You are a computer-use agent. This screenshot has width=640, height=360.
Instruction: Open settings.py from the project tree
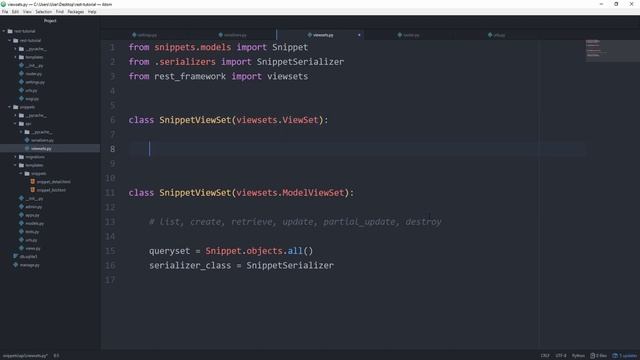[x=35, y=82]
